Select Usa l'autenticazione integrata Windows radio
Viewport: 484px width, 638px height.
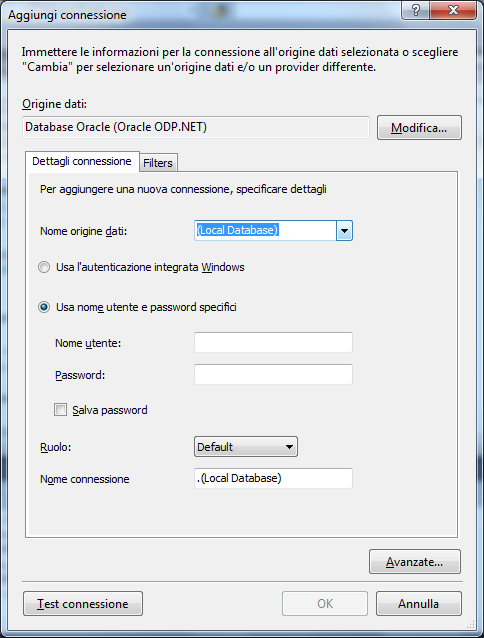pos(44,267)
